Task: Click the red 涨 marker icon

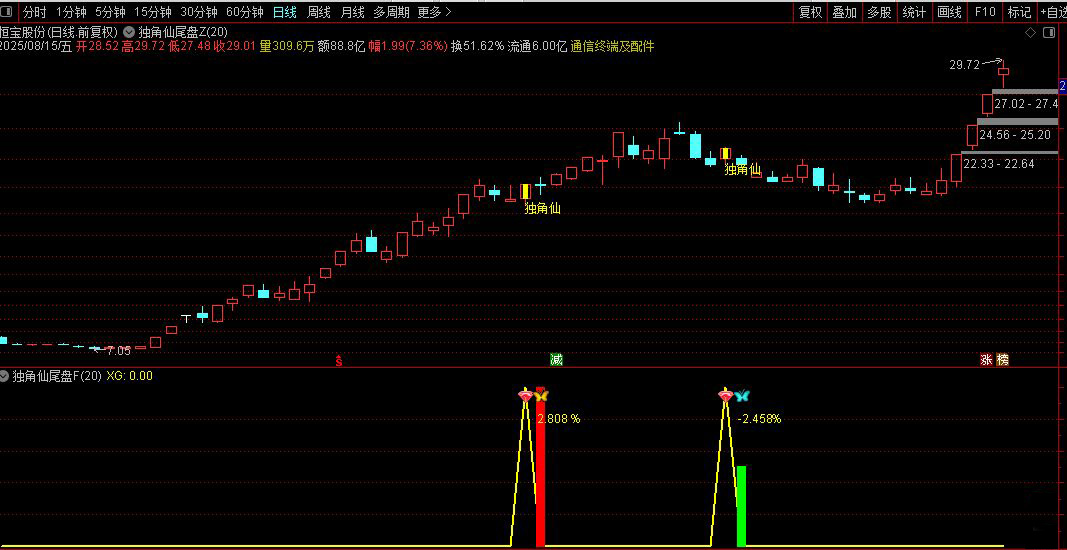Action: (986, 360)
